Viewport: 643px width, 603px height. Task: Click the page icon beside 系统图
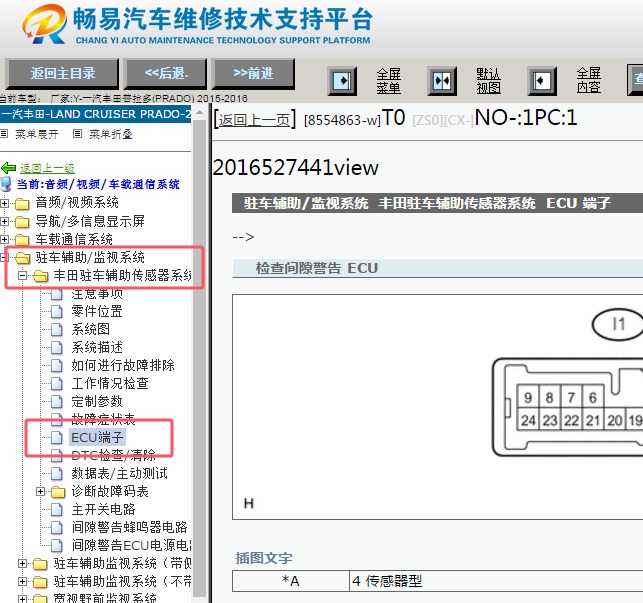point(57,330)
